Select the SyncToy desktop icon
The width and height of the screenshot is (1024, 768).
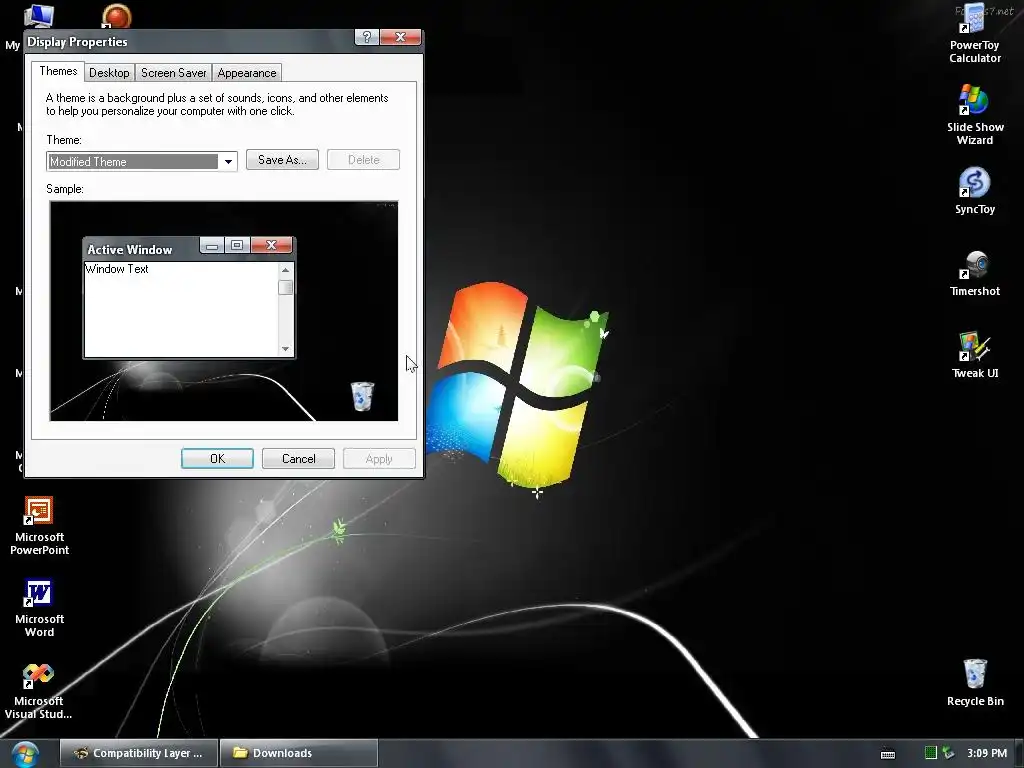(x=974, y=190)
